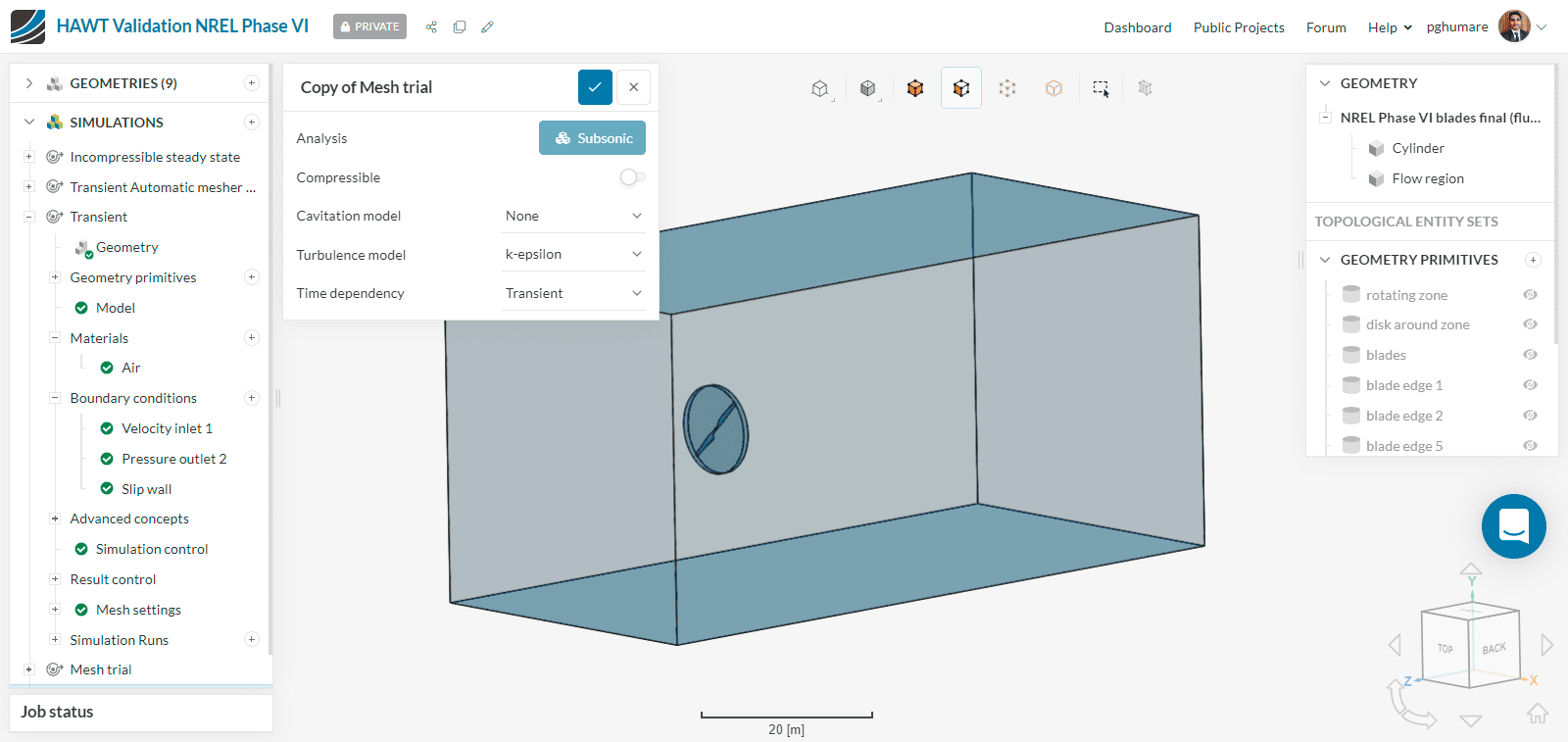Activate the box selection tool in viewer toolbar
This screenshot has width=1568, height=742.
click(x=1101, y=88)
